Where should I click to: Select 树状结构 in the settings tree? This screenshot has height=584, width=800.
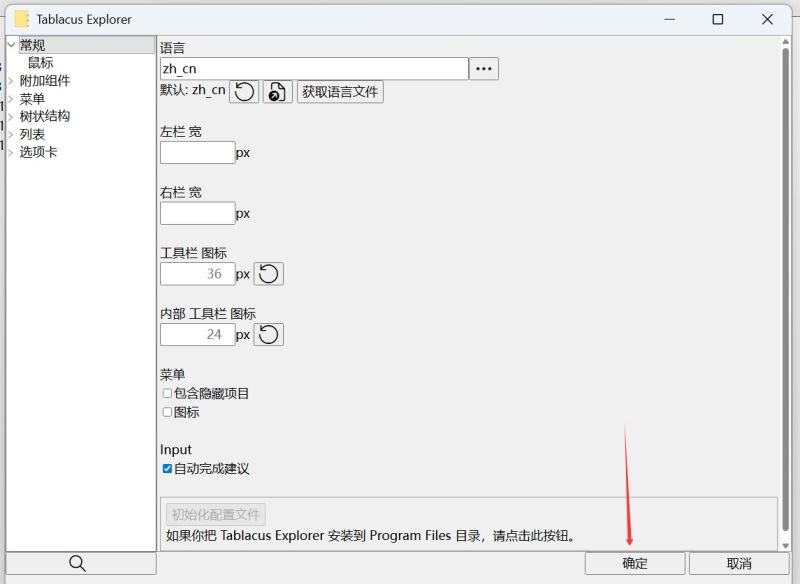click(x=45, y=116)
